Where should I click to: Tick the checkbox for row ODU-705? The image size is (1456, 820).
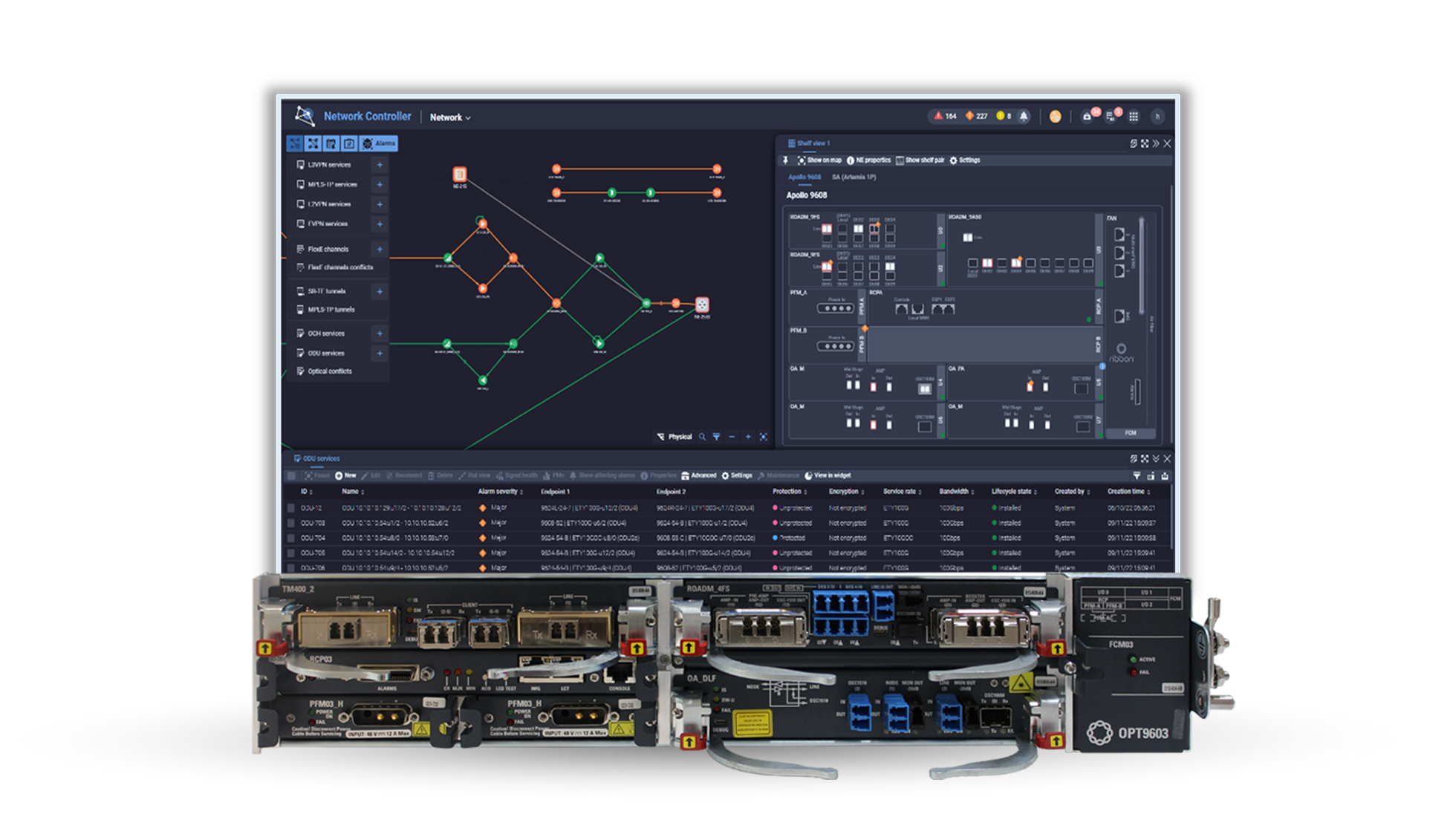pyautogui.click(x=291, y=553)
